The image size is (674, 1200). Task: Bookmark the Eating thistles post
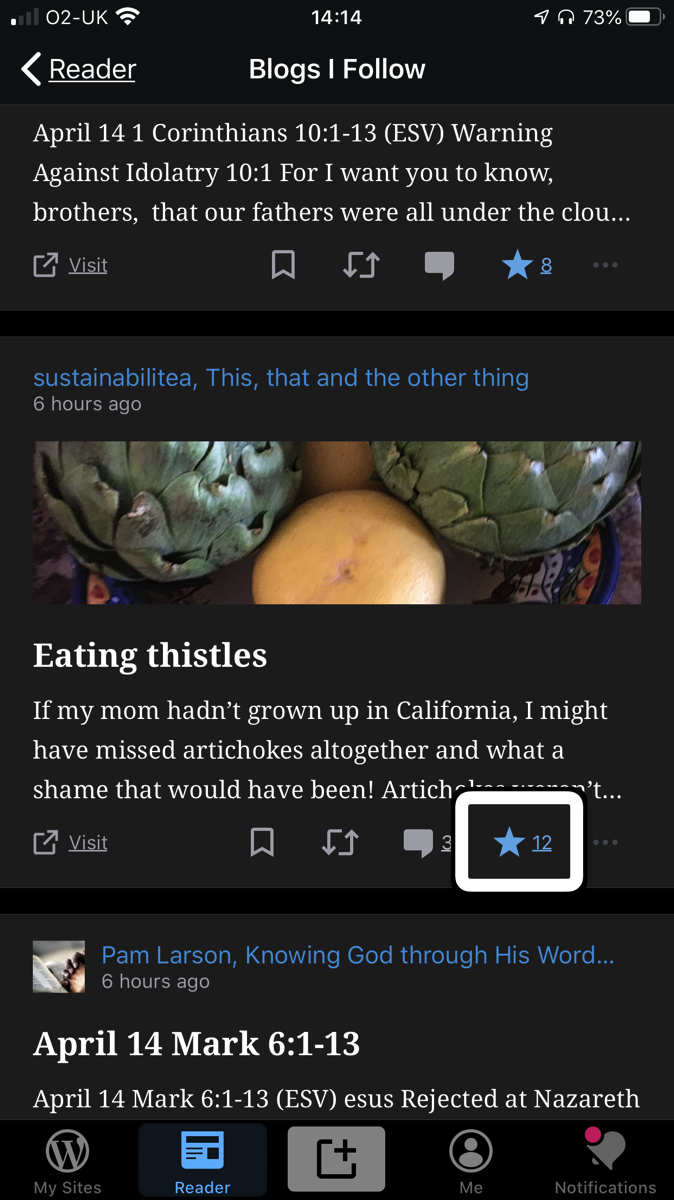262,842
